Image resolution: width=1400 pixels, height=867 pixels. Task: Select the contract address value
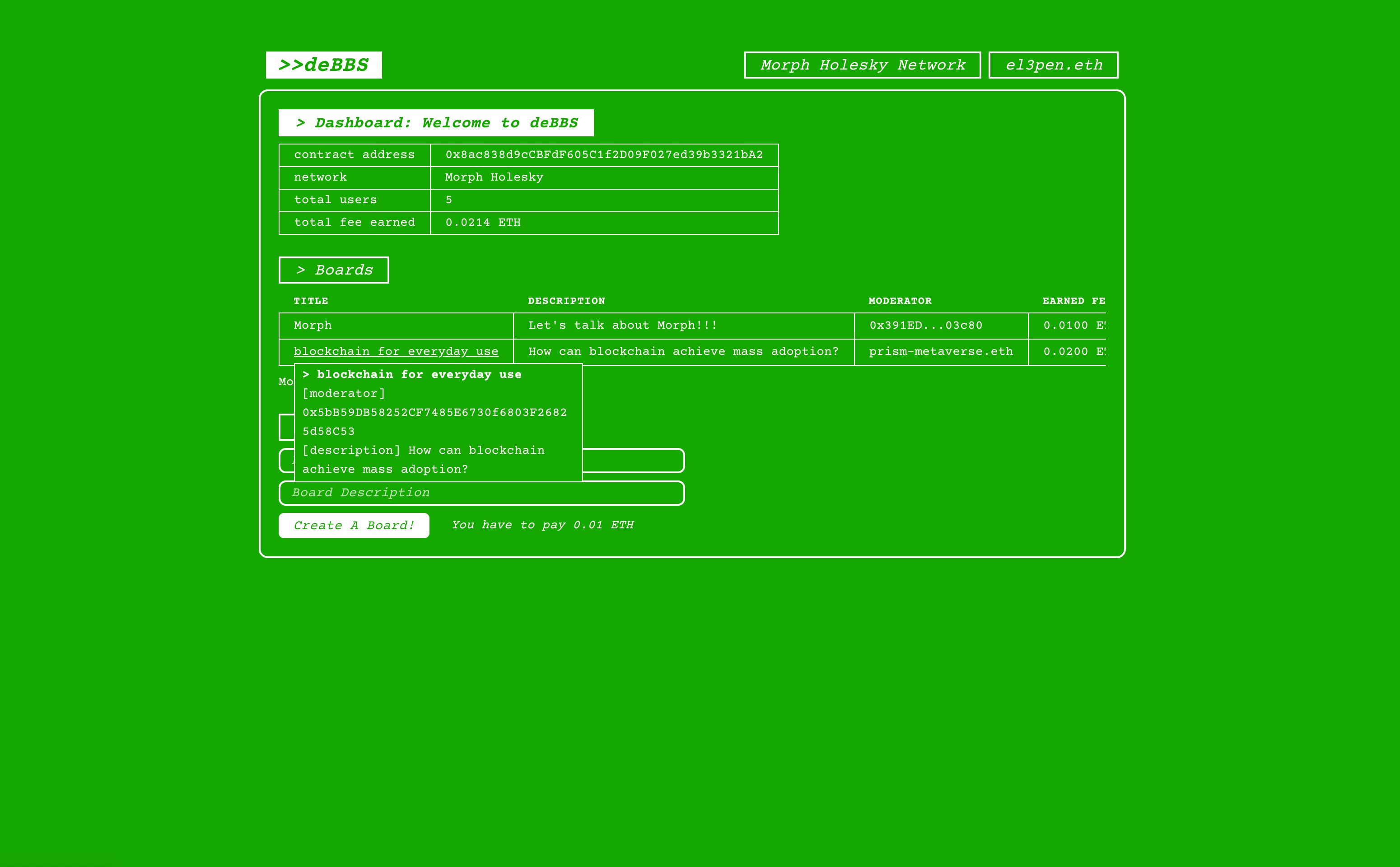[604, 155]
